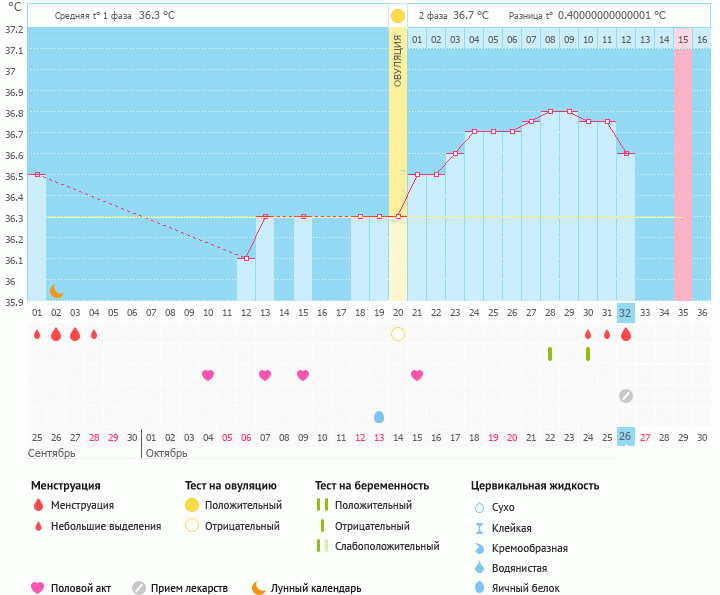Screen dimensions: 720x595
Task: Click the heart icon on cycle day 10
Action: pyautogui.click(x=208, y=375)
